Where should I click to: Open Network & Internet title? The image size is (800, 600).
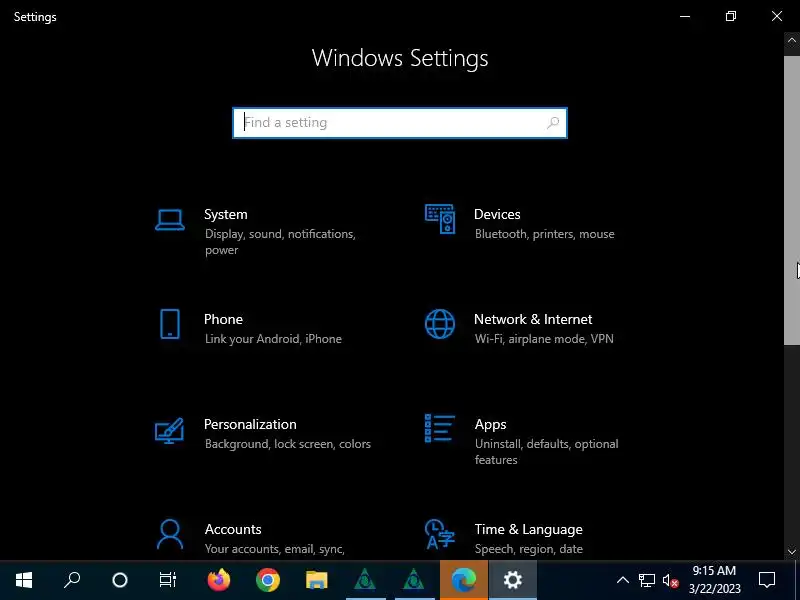pyautogui.click(x=533, y=319)
